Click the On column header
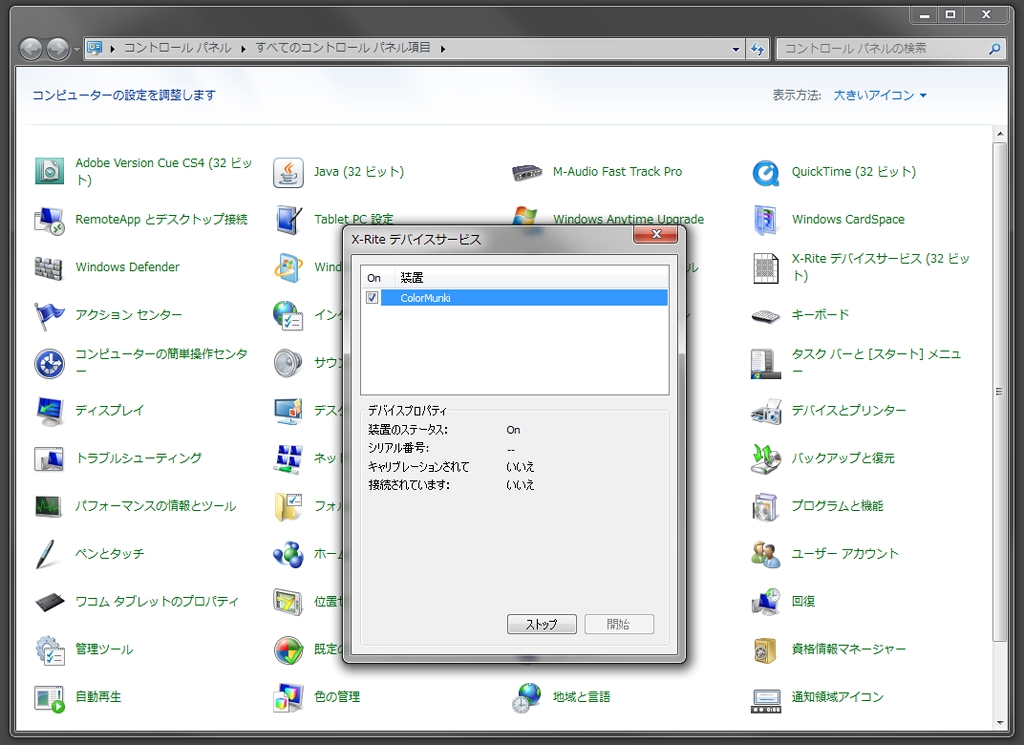 point(377,278)
